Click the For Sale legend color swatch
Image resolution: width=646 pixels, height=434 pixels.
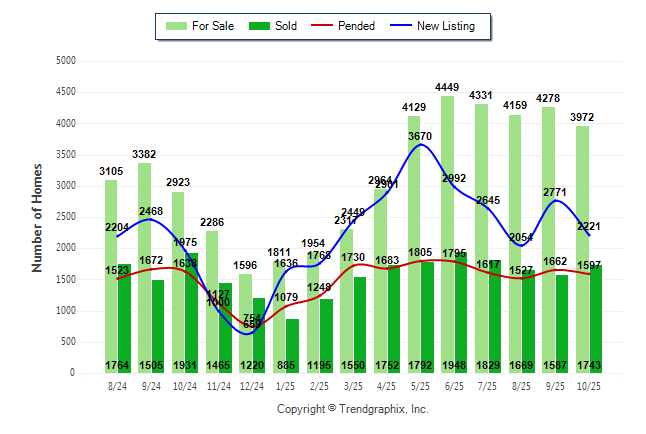click(175, 26)
